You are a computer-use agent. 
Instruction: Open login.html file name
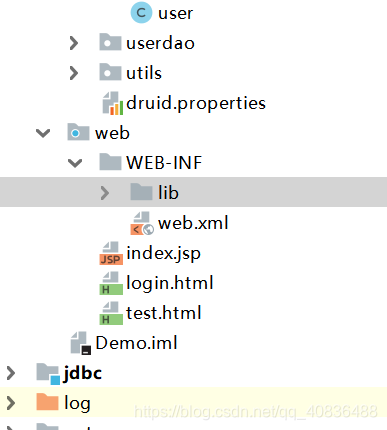170,284
